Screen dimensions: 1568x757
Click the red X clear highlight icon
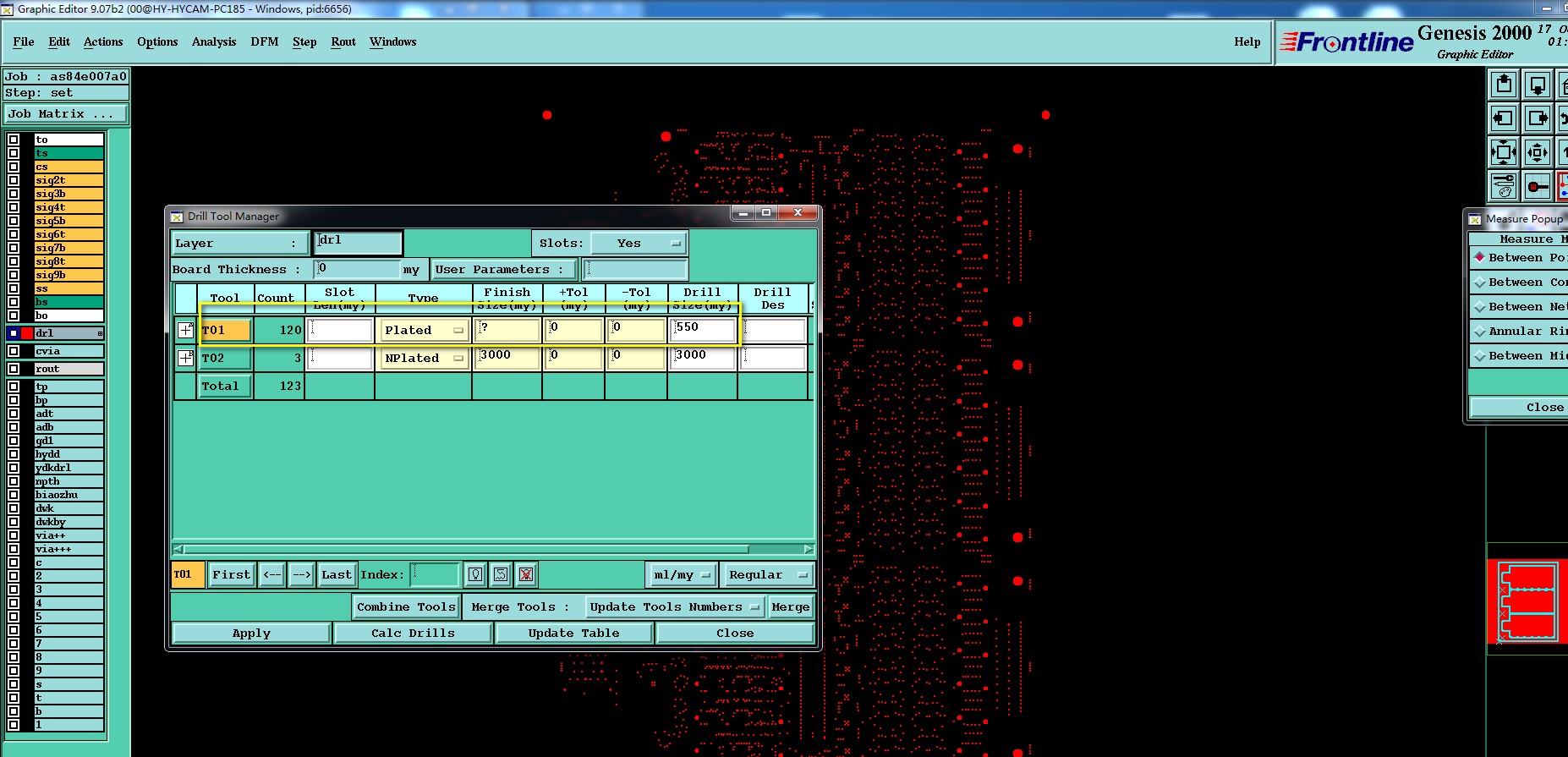(526, 575)
